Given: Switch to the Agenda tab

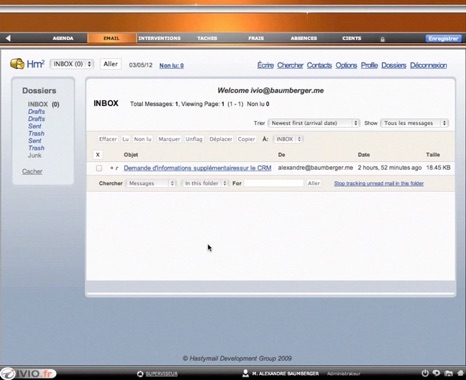Looking at the screenshot, I should click(x=63, y=38).
